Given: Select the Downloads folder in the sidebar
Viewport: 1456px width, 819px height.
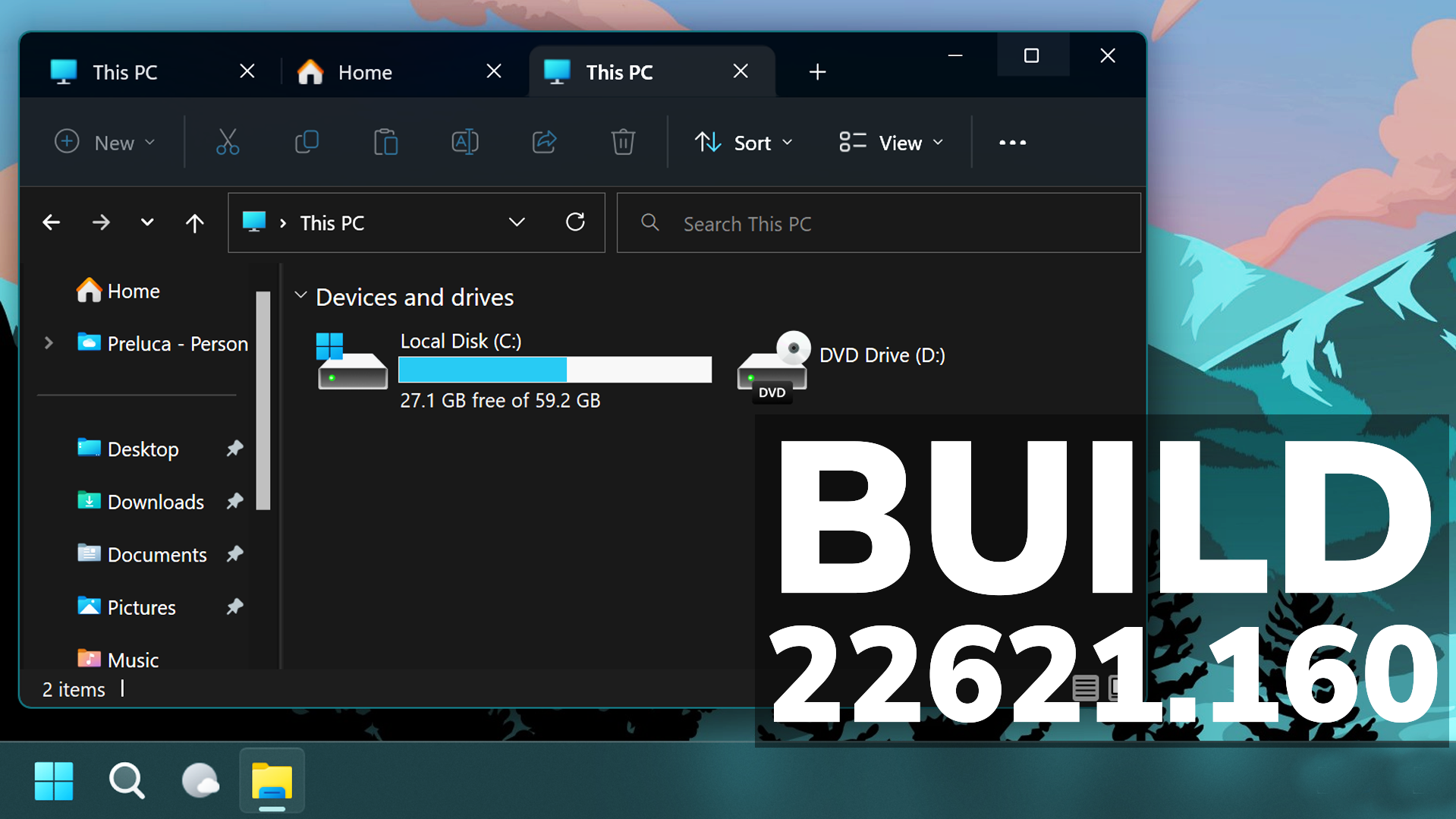Looking at the screenshot, I should coord(156,501).
